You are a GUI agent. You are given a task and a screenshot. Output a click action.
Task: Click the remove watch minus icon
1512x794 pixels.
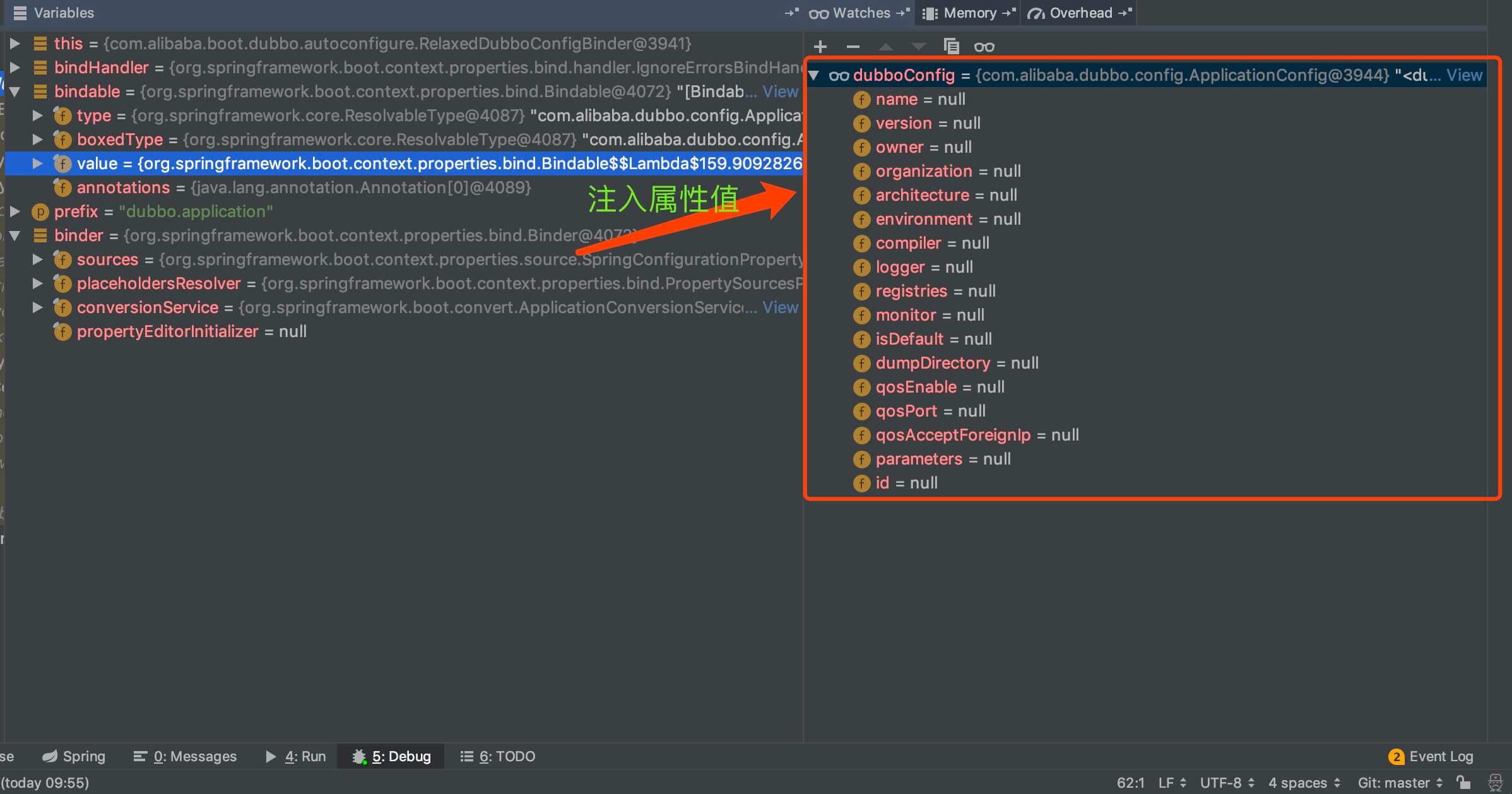coord(853,47)
